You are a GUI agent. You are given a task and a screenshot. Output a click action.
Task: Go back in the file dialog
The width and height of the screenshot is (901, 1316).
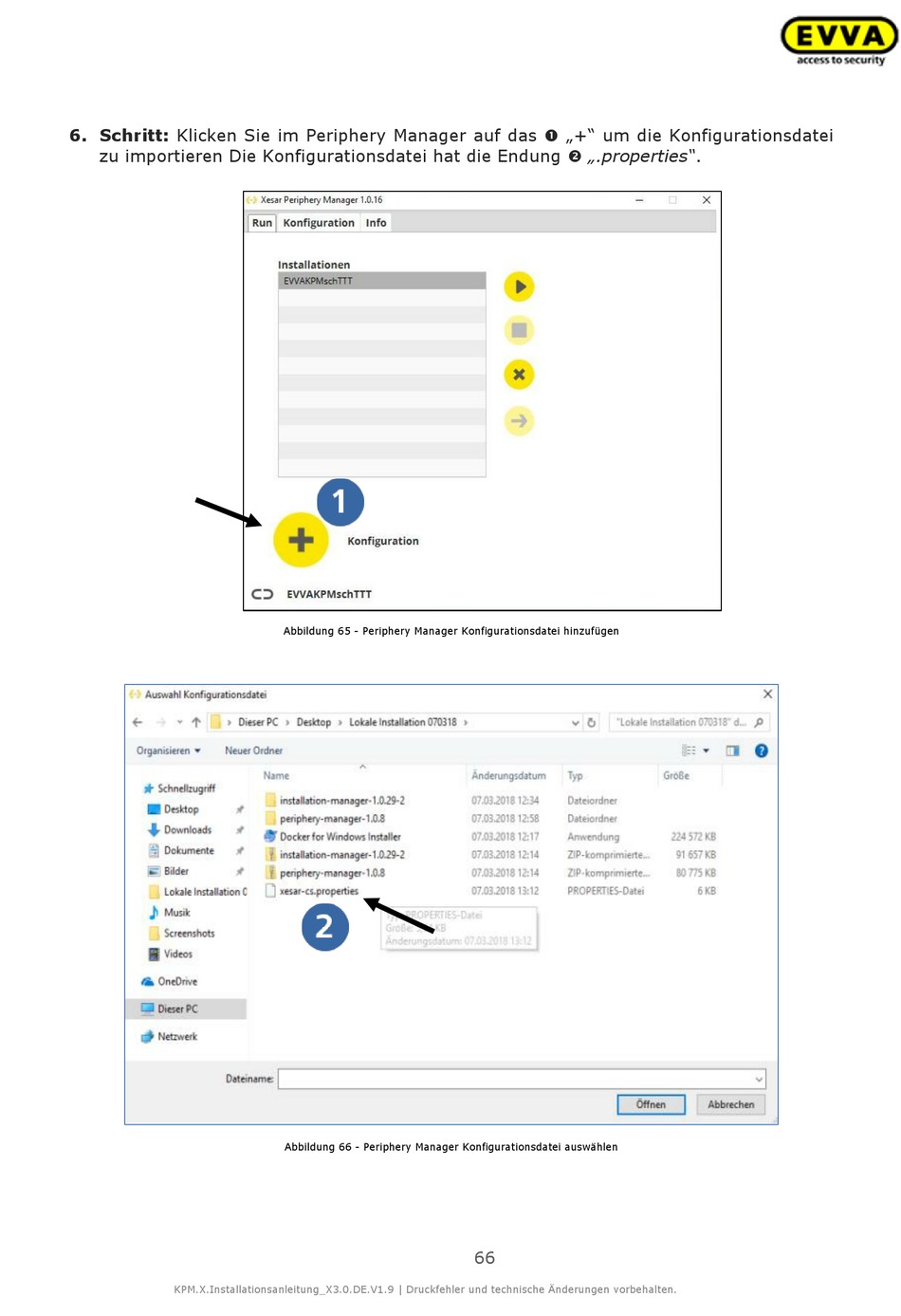(x=138, y=722)
